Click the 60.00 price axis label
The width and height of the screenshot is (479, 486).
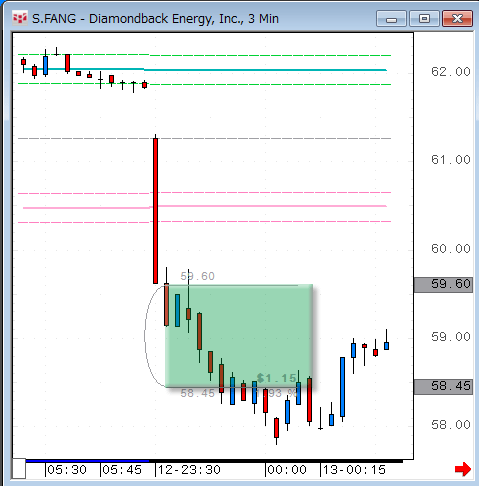tap(451, 249)
